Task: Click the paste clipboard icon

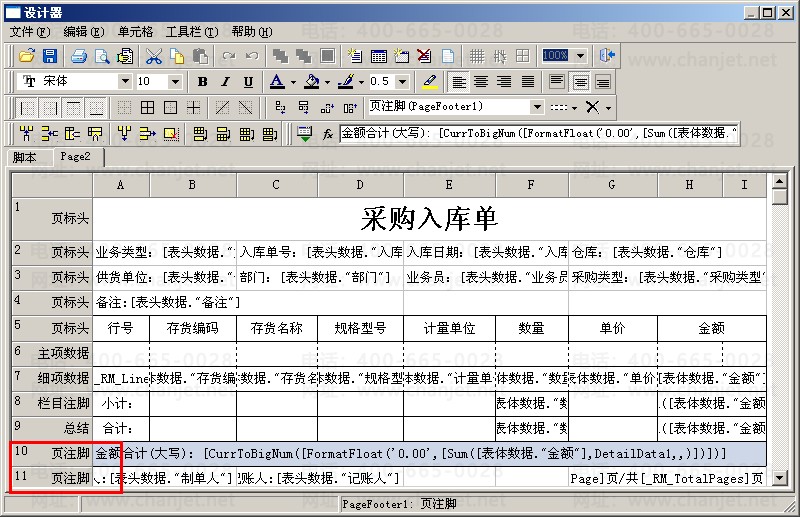Action: (x=200, y=56)
